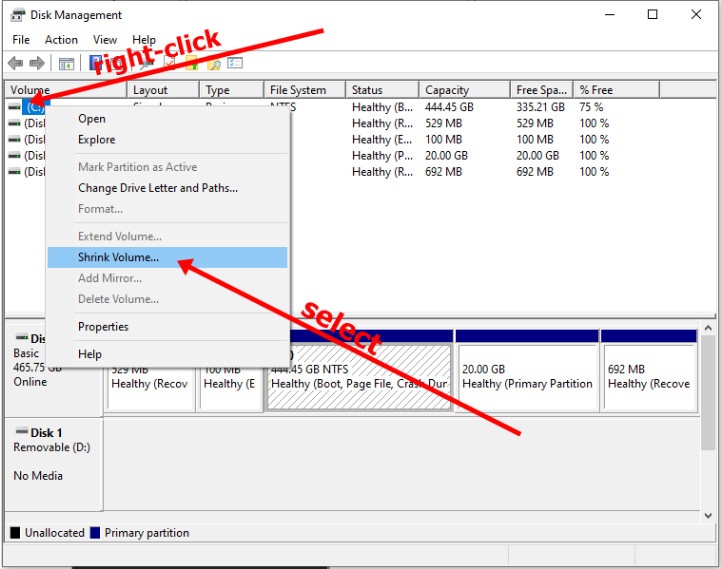Click the greyed Delete Volume entry
Screen dimensions: 721x569
167,299
